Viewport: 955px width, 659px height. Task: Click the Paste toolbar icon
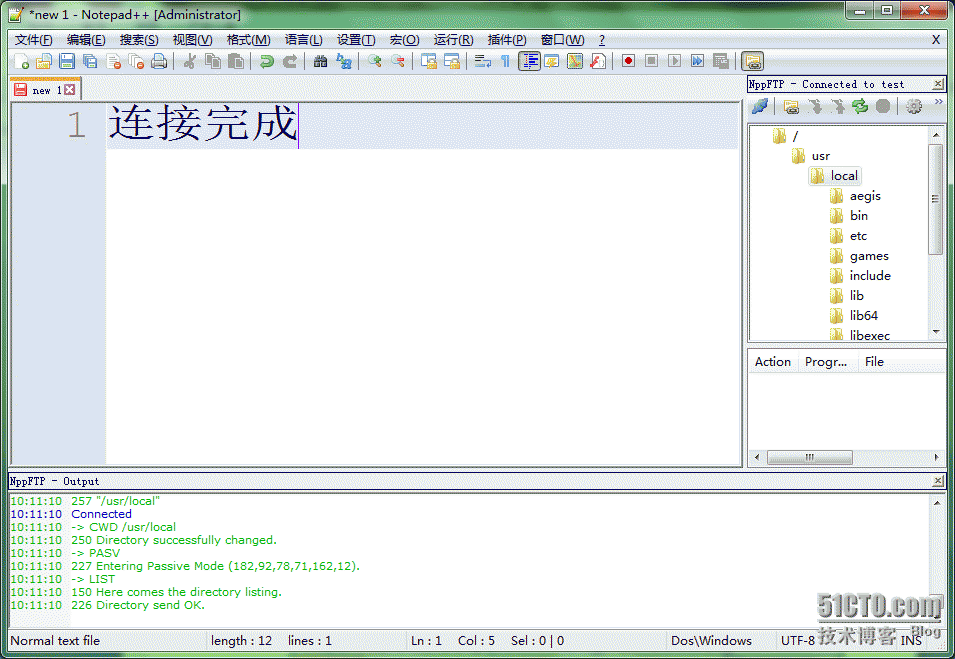click(236, 61)
